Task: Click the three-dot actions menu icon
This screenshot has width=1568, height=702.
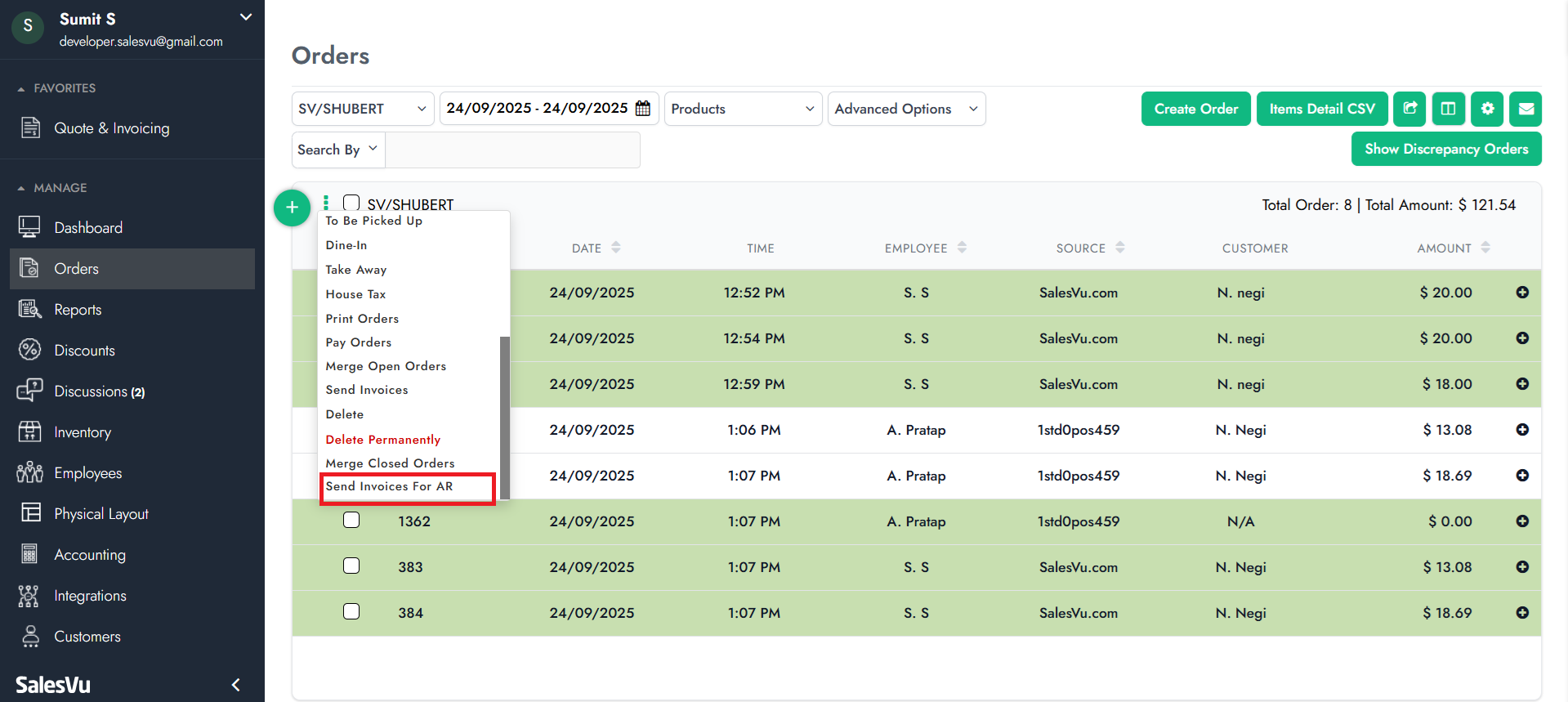Action: (x=326, y=202)
